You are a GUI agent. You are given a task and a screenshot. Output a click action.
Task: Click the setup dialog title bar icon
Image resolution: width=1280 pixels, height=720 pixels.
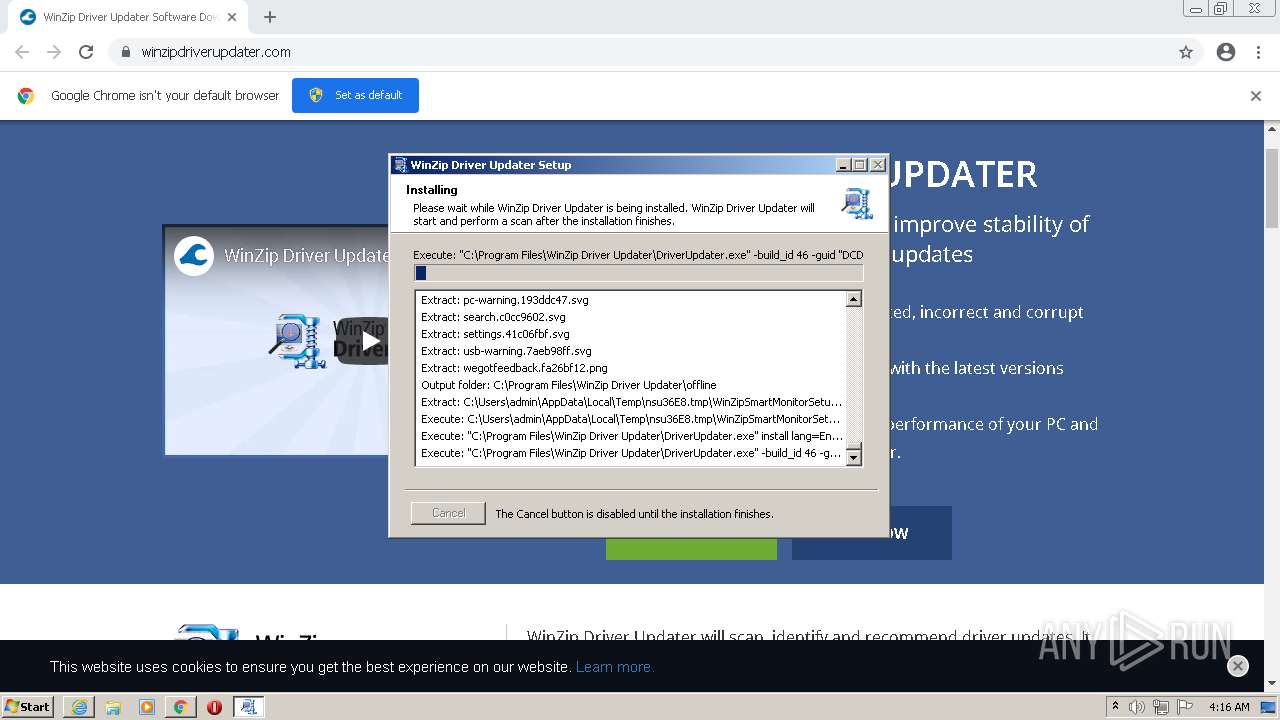[400, 165]
